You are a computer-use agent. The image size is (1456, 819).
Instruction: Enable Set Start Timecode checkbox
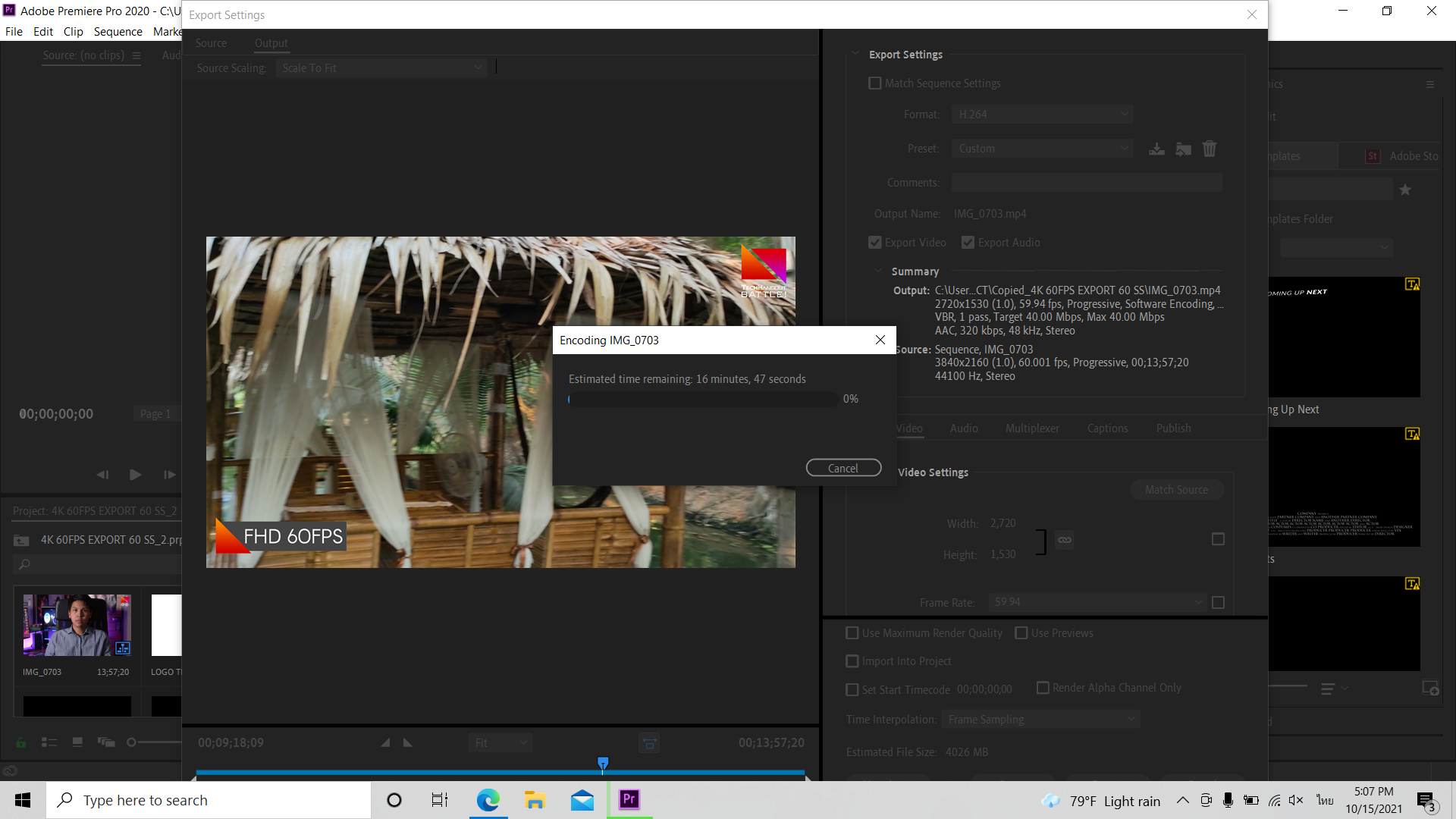pyautogui.click(x=852, y=690)
